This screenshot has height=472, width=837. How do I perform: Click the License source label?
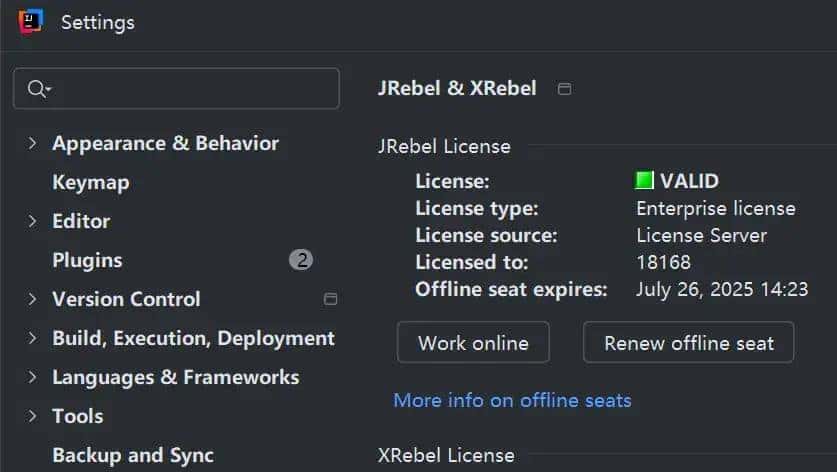[x=486, y=235]
